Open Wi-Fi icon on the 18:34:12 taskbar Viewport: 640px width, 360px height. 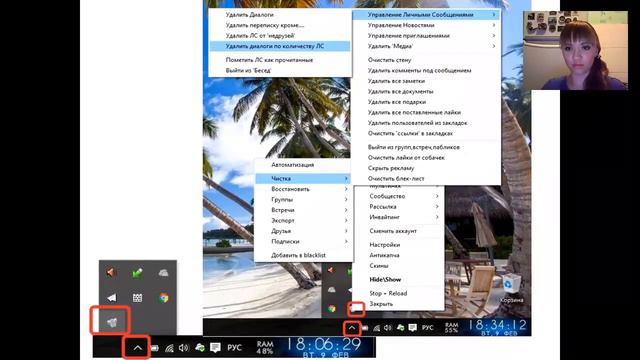click(x=377, y=328)
